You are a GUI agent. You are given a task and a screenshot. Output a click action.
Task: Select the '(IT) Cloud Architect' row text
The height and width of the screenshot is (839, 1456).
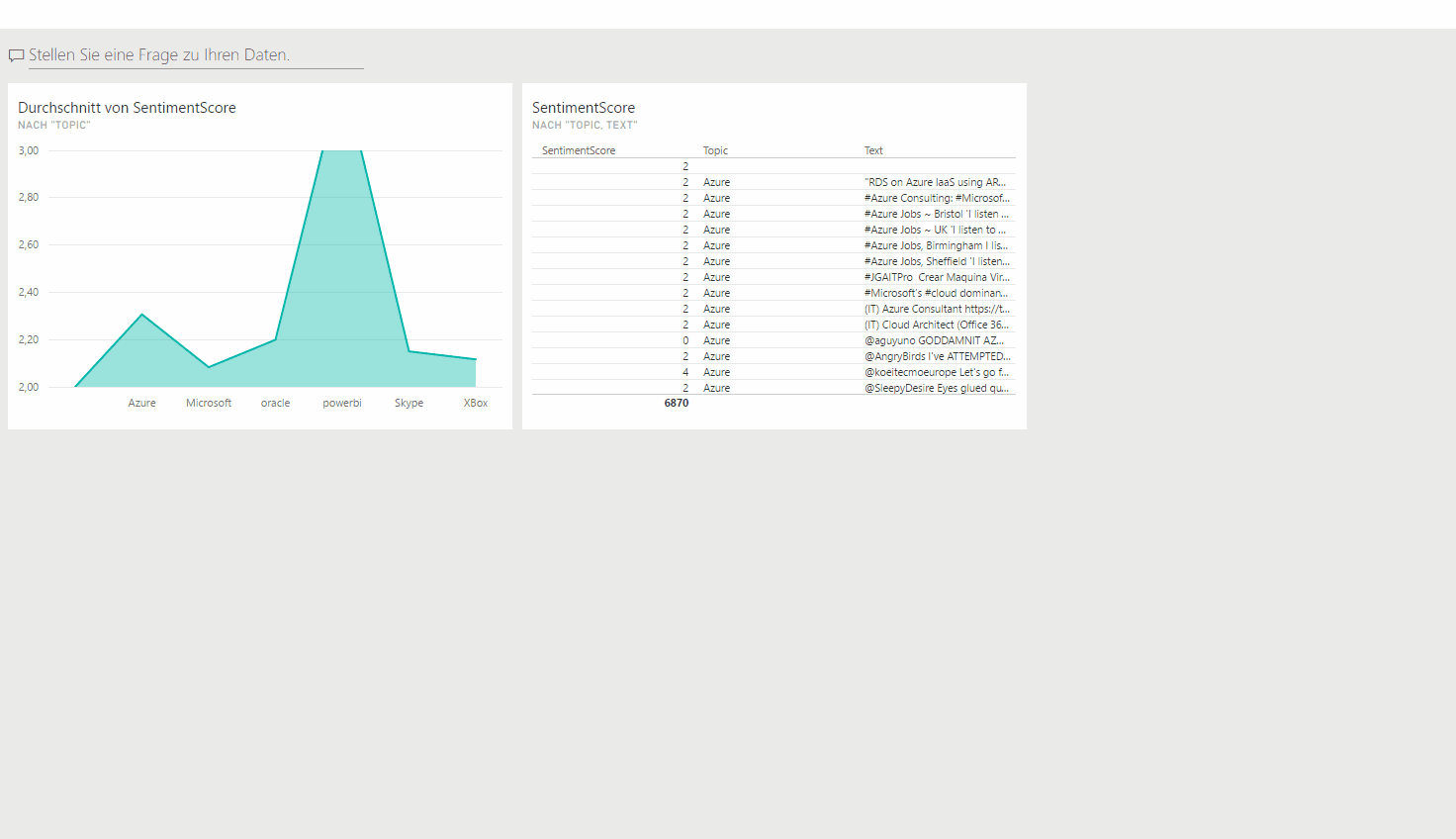(x=936, y=326)
